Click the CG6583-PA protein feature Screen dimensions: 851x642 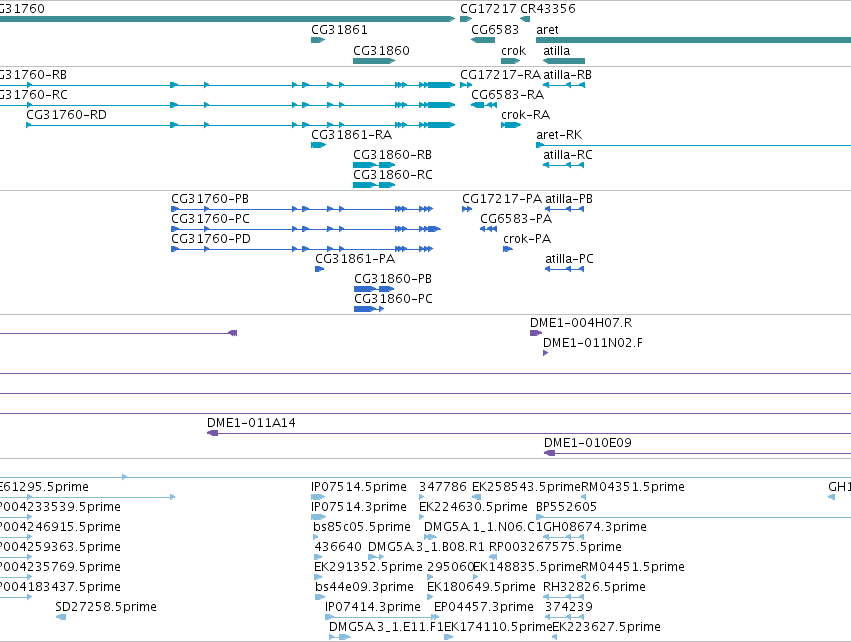[x=488, y=229]
